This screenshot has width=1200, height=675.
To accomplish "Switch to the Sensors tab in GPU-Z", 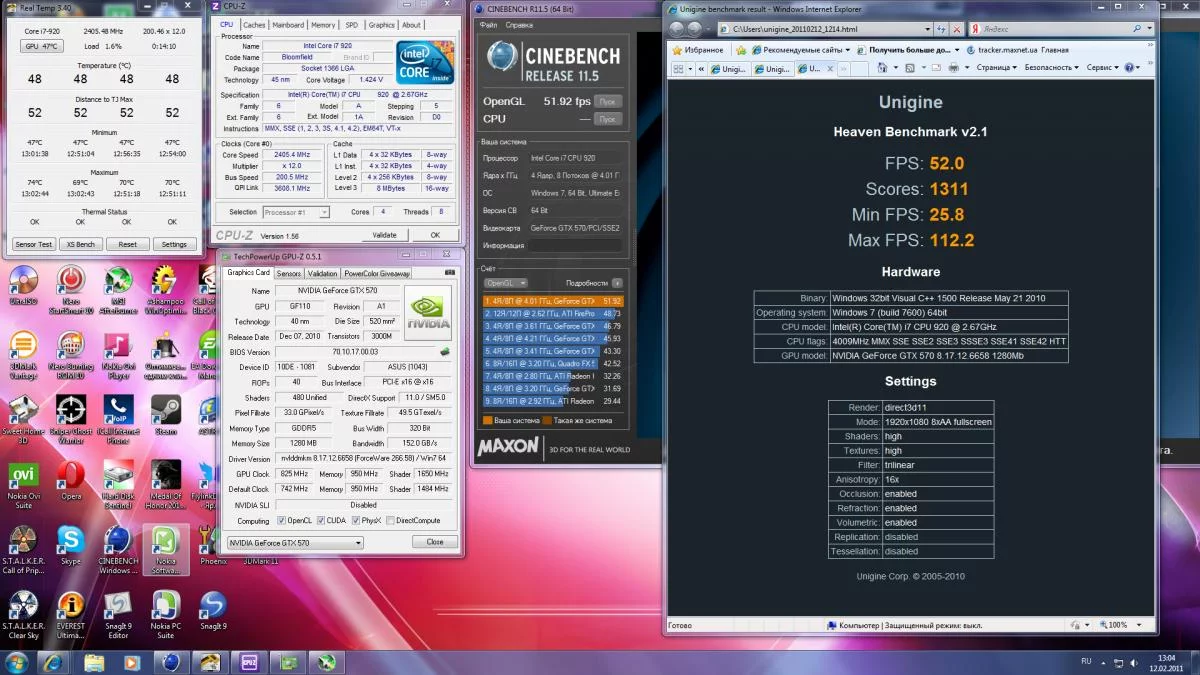I will pos(289,273).
